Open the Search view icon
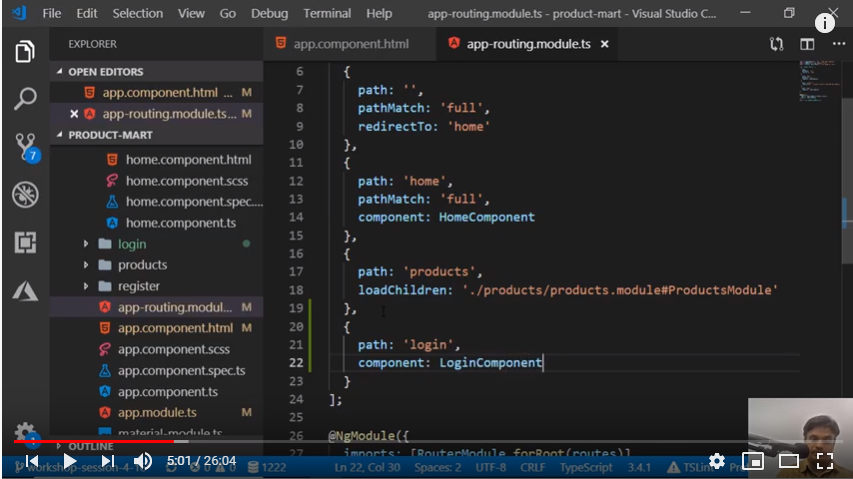 point(25,98)
